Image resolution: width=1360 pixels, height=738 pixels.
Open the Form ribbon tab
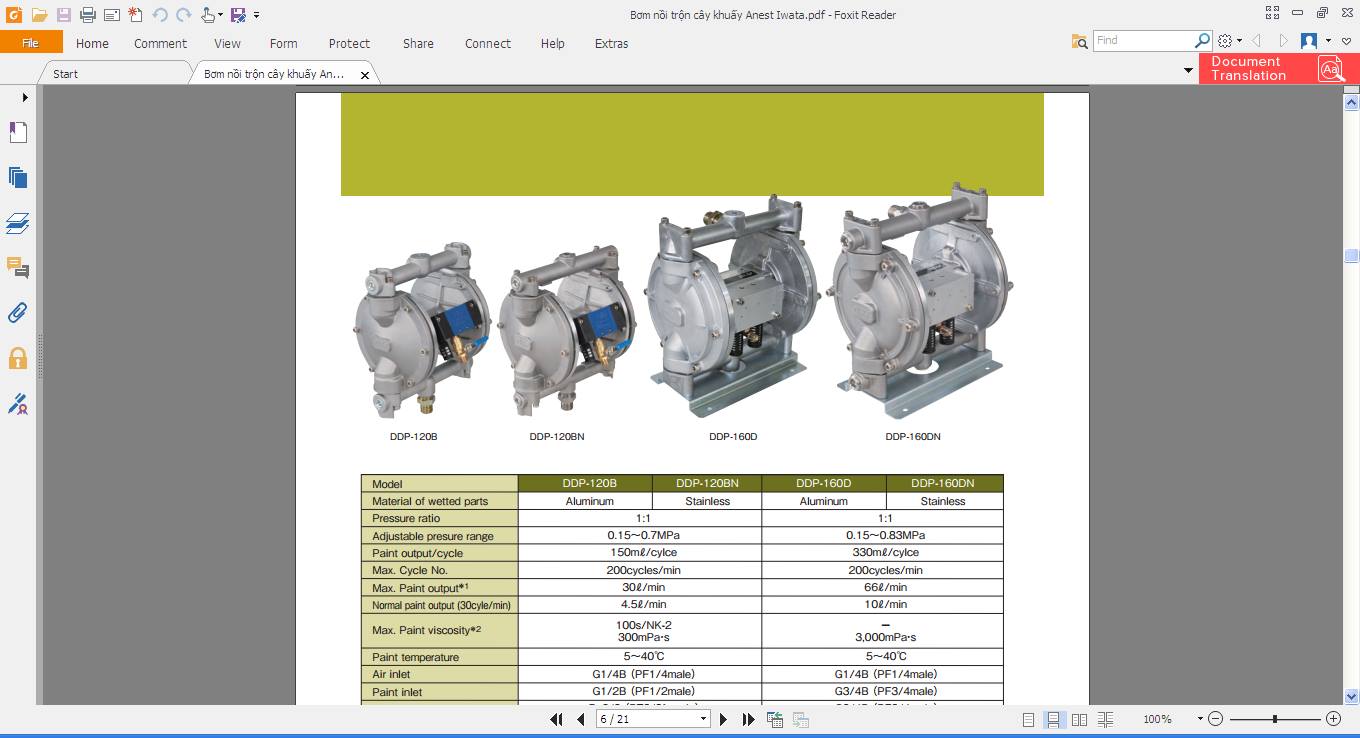283,43
